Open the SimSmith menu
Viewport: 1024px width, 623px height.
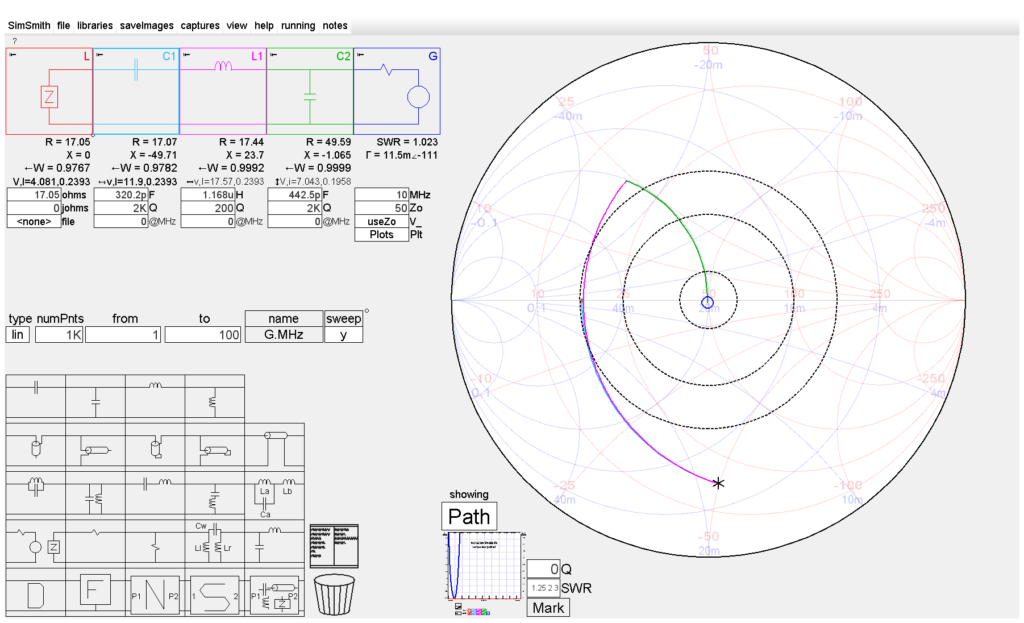(29, 25)
